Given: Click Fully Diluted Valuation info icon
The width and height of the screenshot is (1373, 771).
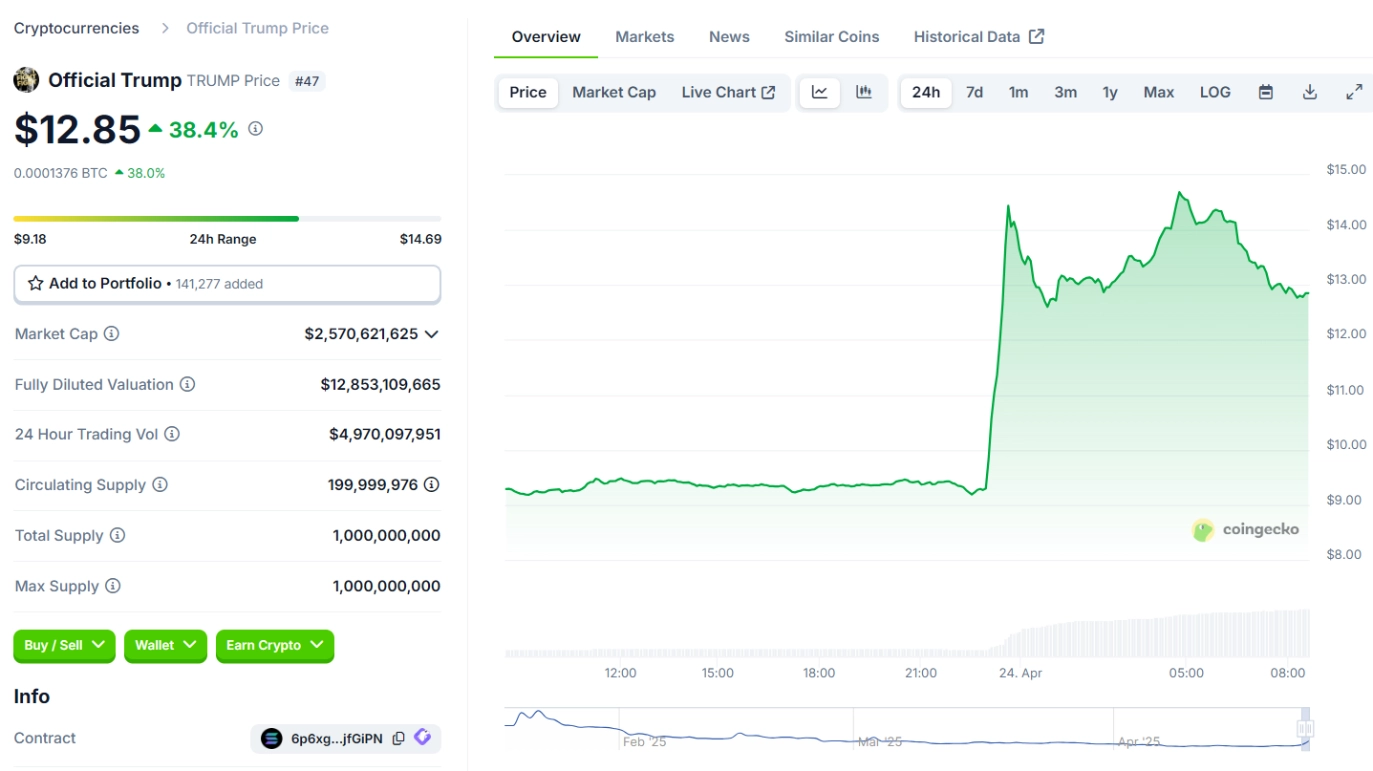Looking at the screenshot, I should pyautogui.click(x=187, y=384).
